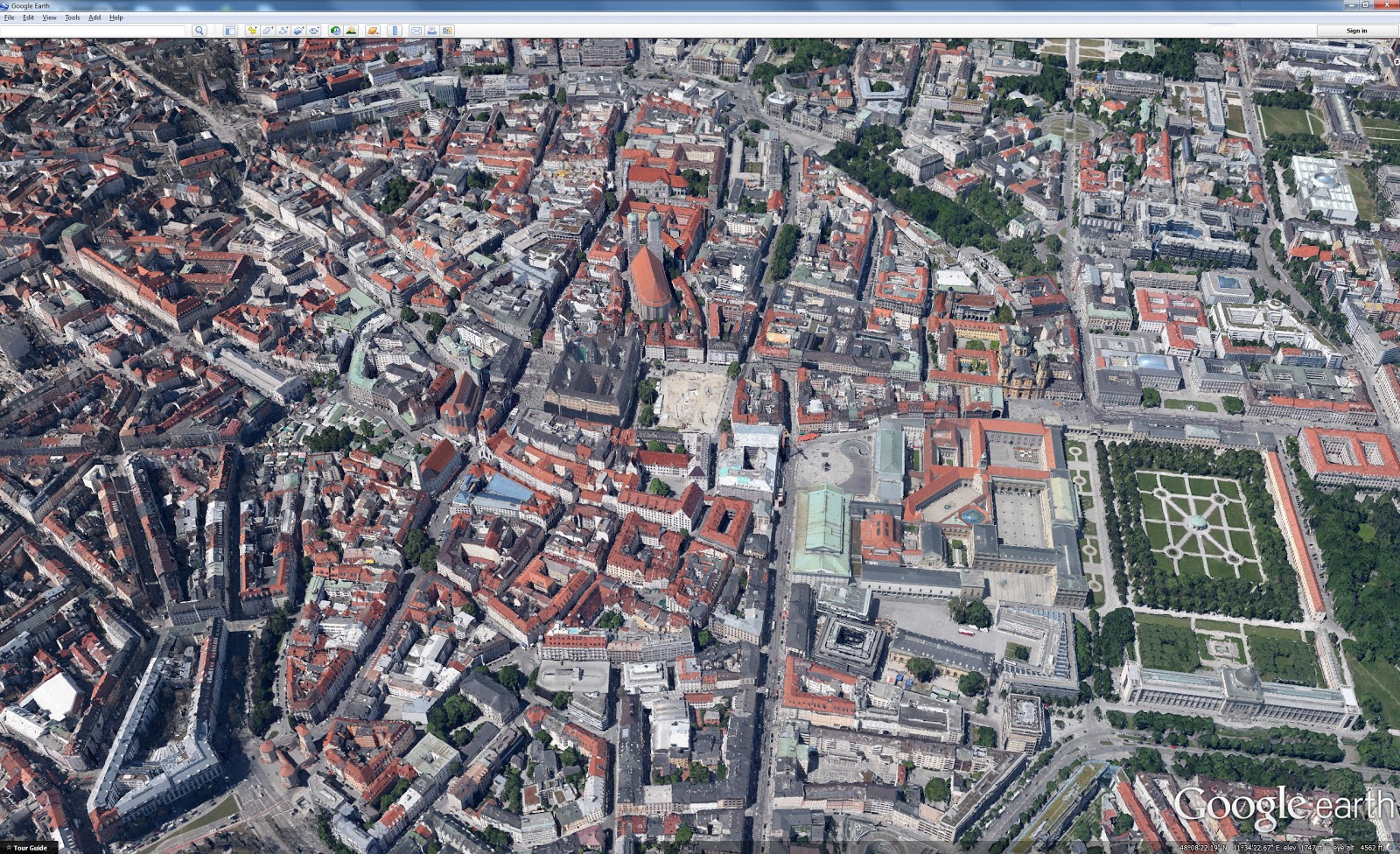The image size is (1400, 854).
Task: Click the Sign in button
Action: tap(1355, 30)
